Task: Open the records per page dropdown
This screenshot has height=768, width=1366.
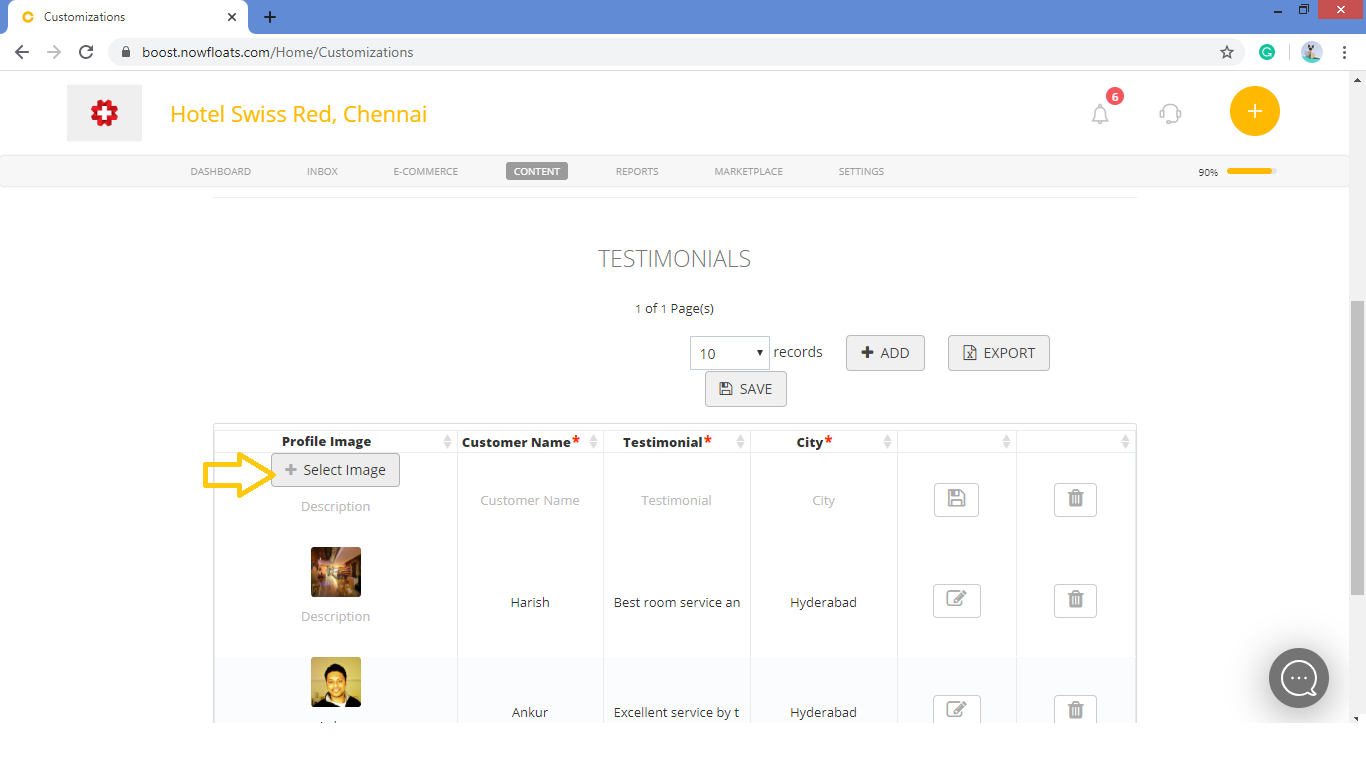Action: tap(730, 353)
